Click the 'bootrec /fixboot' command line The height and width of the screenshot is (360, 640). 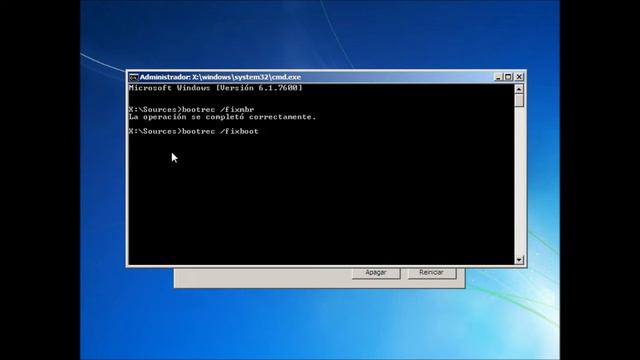pos(193,131)
